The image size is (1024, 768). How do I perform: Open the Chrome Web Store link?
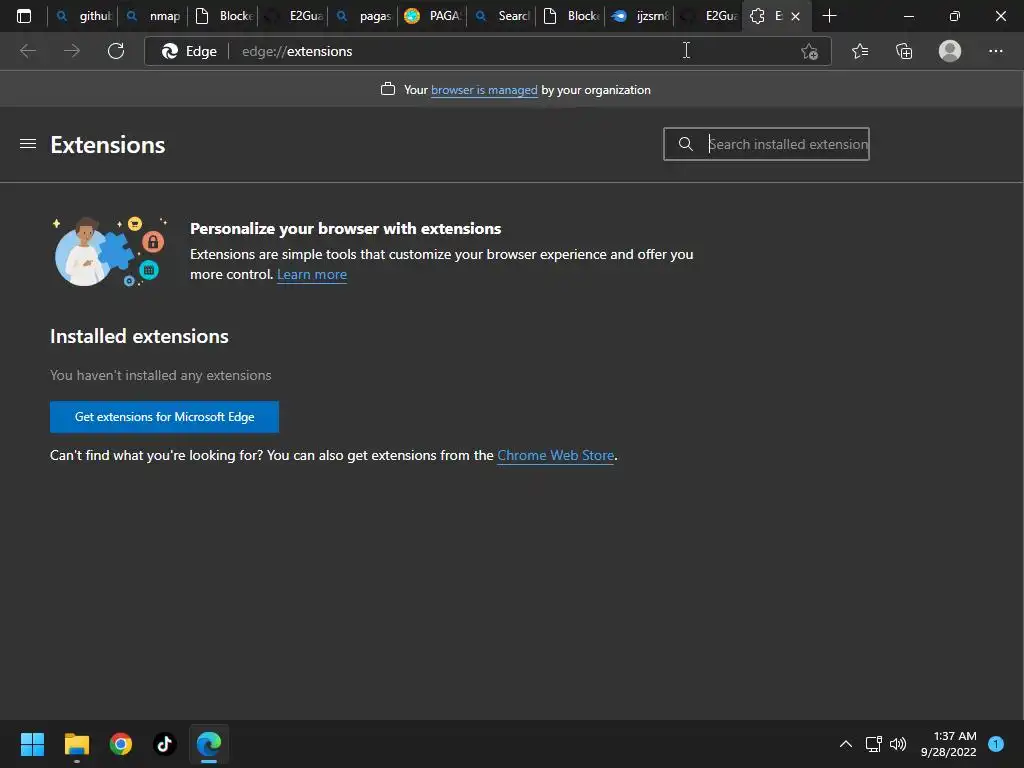coord(556,455)
